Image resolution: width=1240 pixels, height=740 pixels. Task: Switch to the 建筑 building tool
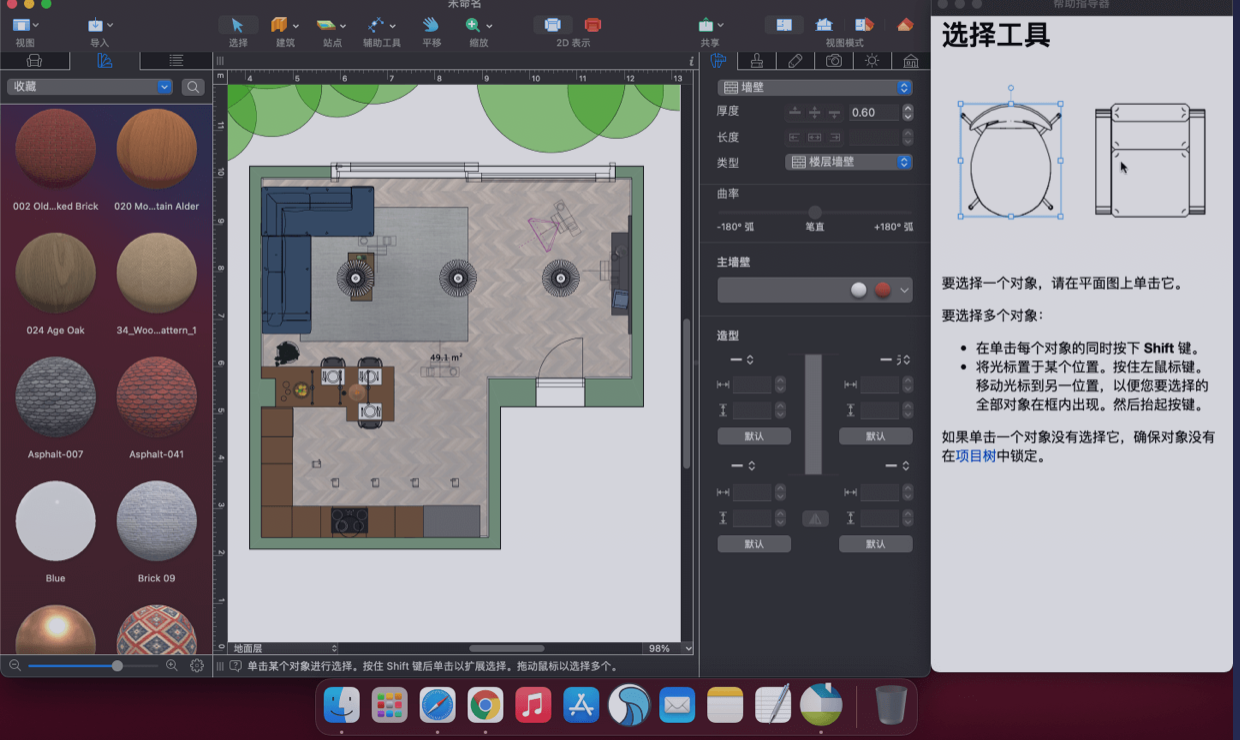pyautogui.click(x=281, y=24)
